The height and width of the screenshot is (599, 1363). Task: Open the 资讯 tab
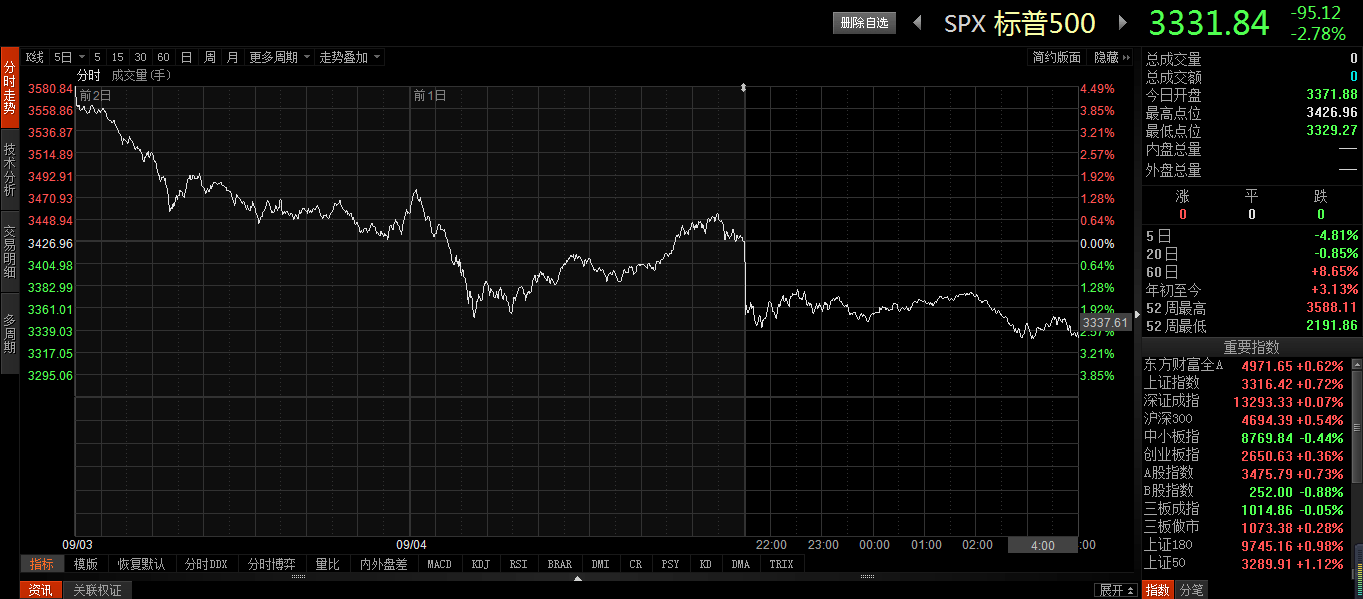[39, 590]
